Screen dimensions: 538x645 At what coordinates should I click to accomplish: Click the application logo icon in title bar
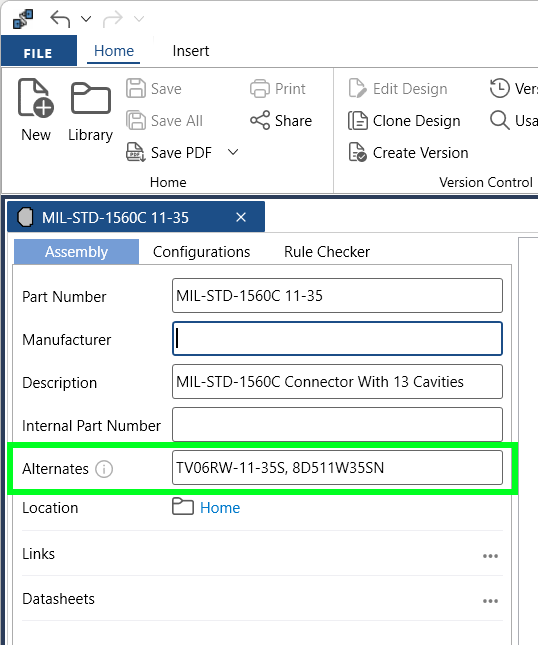tap(23, 19)
